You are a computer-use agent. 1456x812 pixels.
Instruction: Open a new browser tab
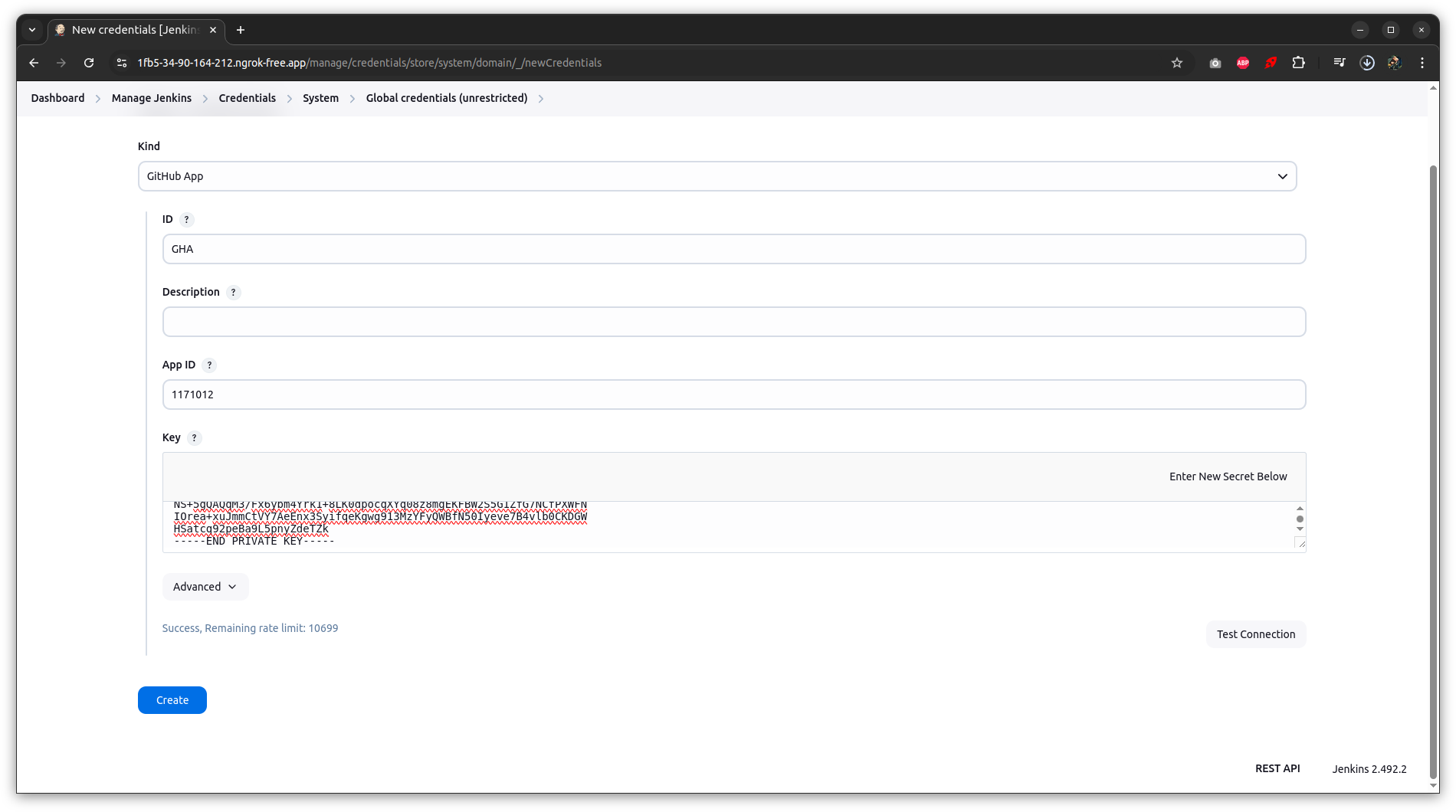tap(241, 30)
